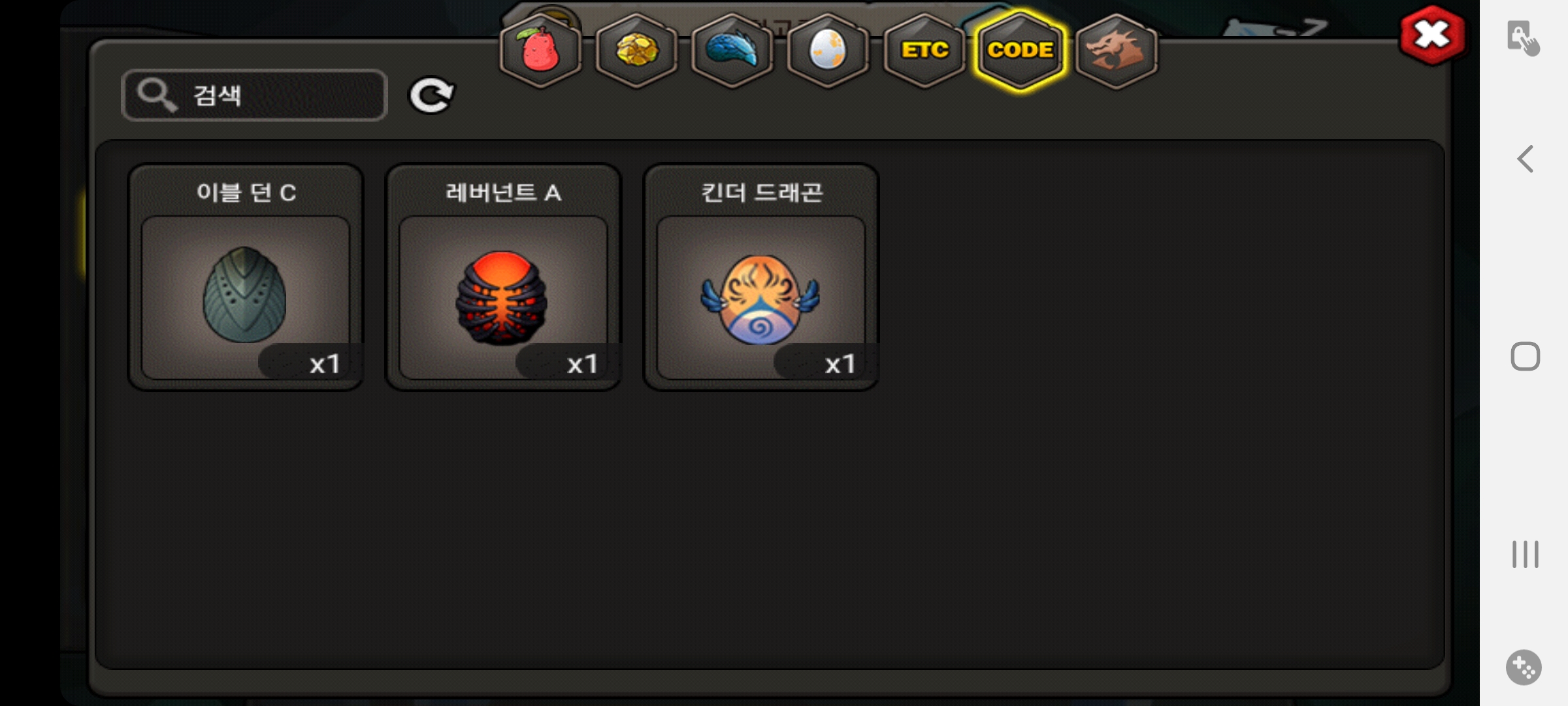The height and width of the screenshot is (706, 1568).
Task: Close the inventory with red X
Action: point(1432,35)
